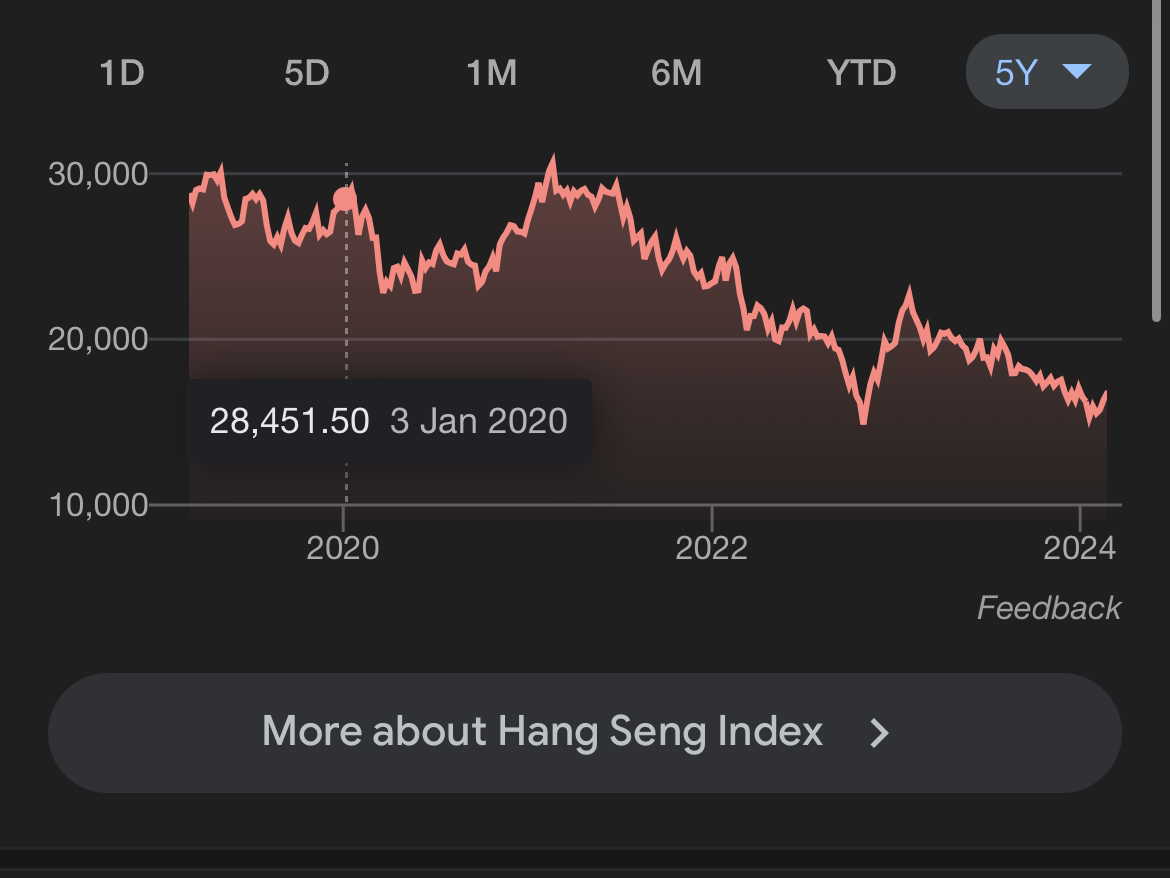Send chart Feedback
This screenshot has width=1170, height=878.
1048,608
